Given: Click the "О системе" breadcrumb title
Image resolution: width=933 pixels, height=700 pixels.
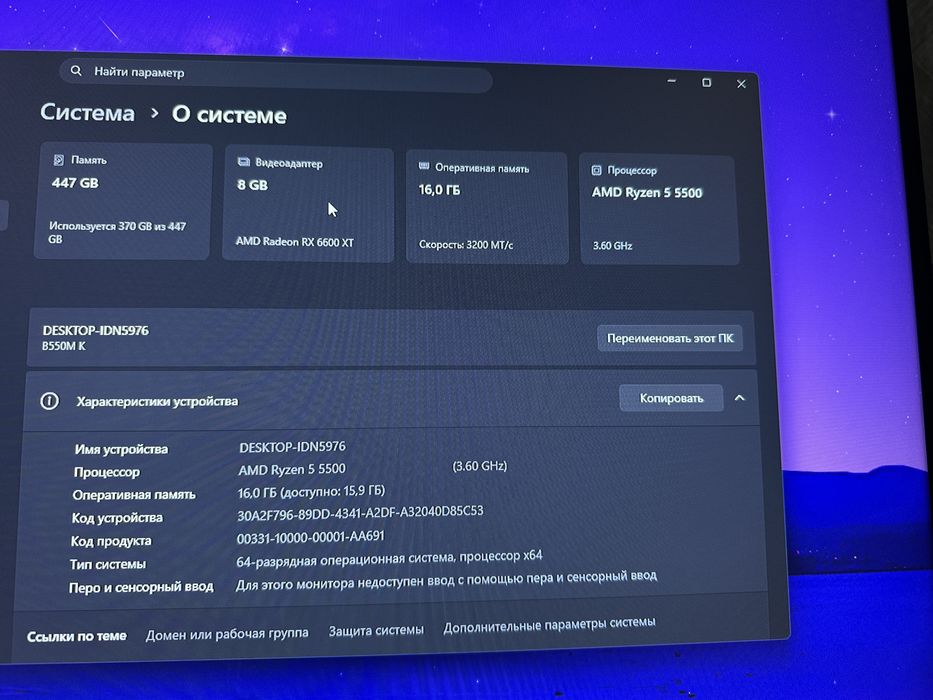Looking at the screenshot, I should (x=229, y=115).
